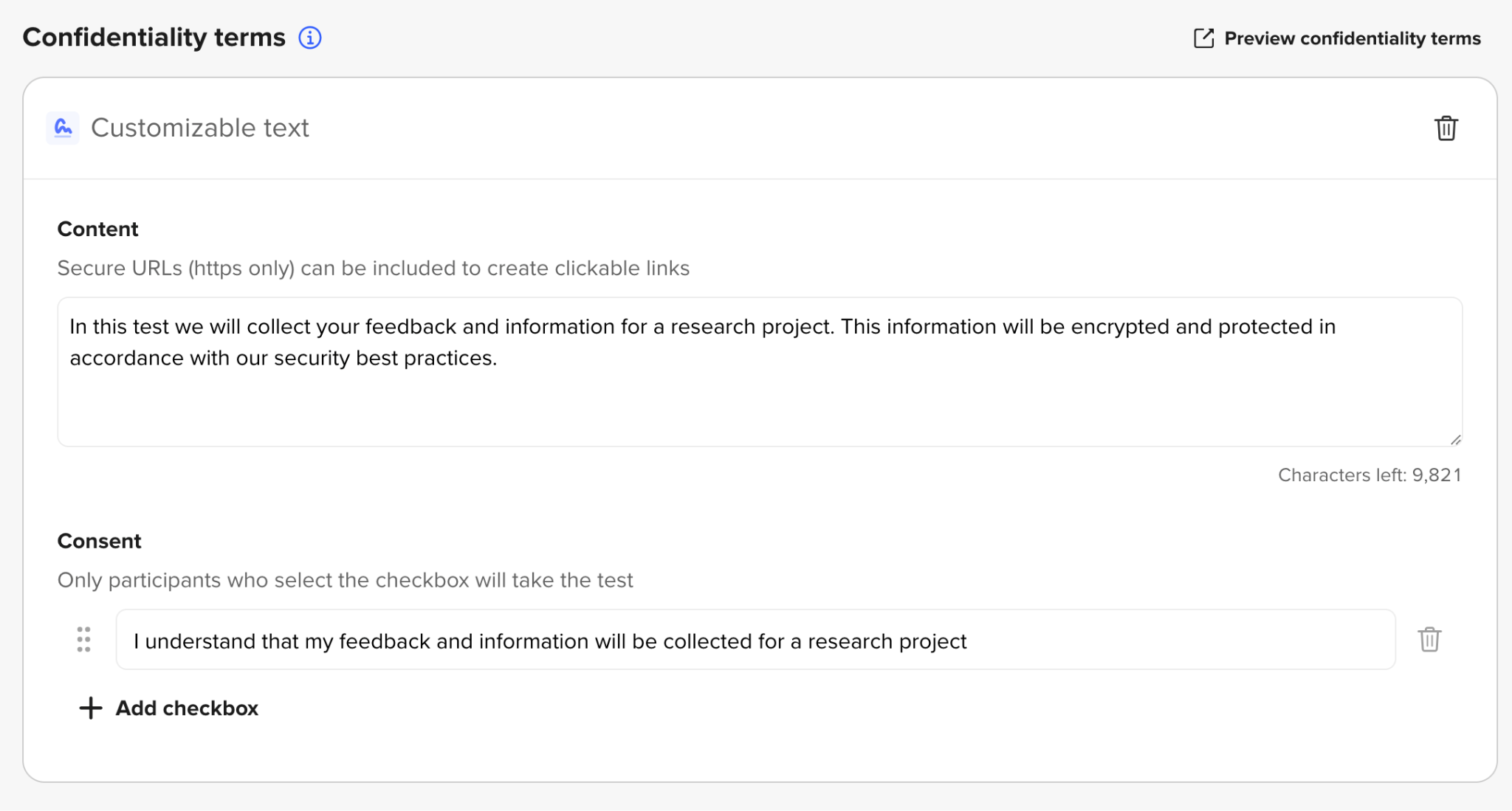Click the Secure URLs hint text
Screen dimensions: 1512x811
pos(373,269)
